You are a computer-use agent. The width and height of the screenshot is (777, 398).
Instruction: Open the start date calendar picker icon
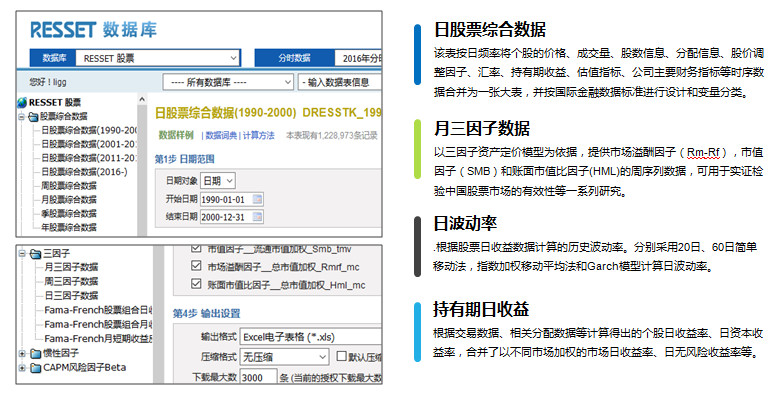tap(257, 199)
